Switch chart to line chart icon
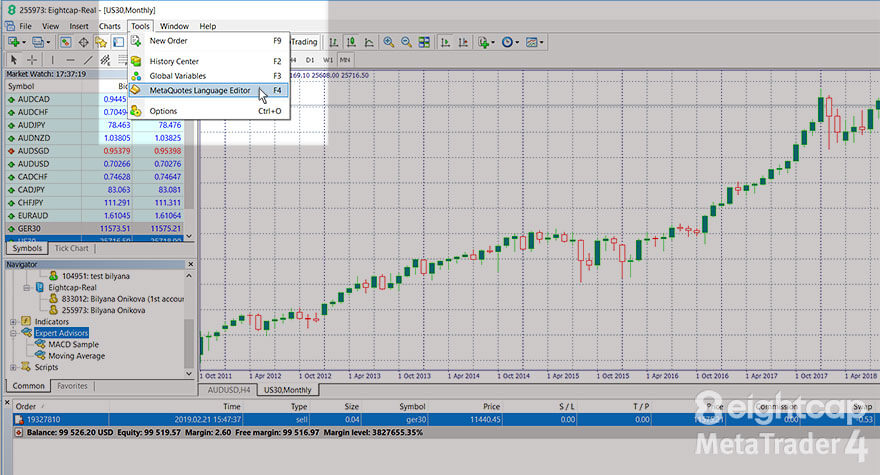Viewport: 880px width, 475px height. click(369, 42)
